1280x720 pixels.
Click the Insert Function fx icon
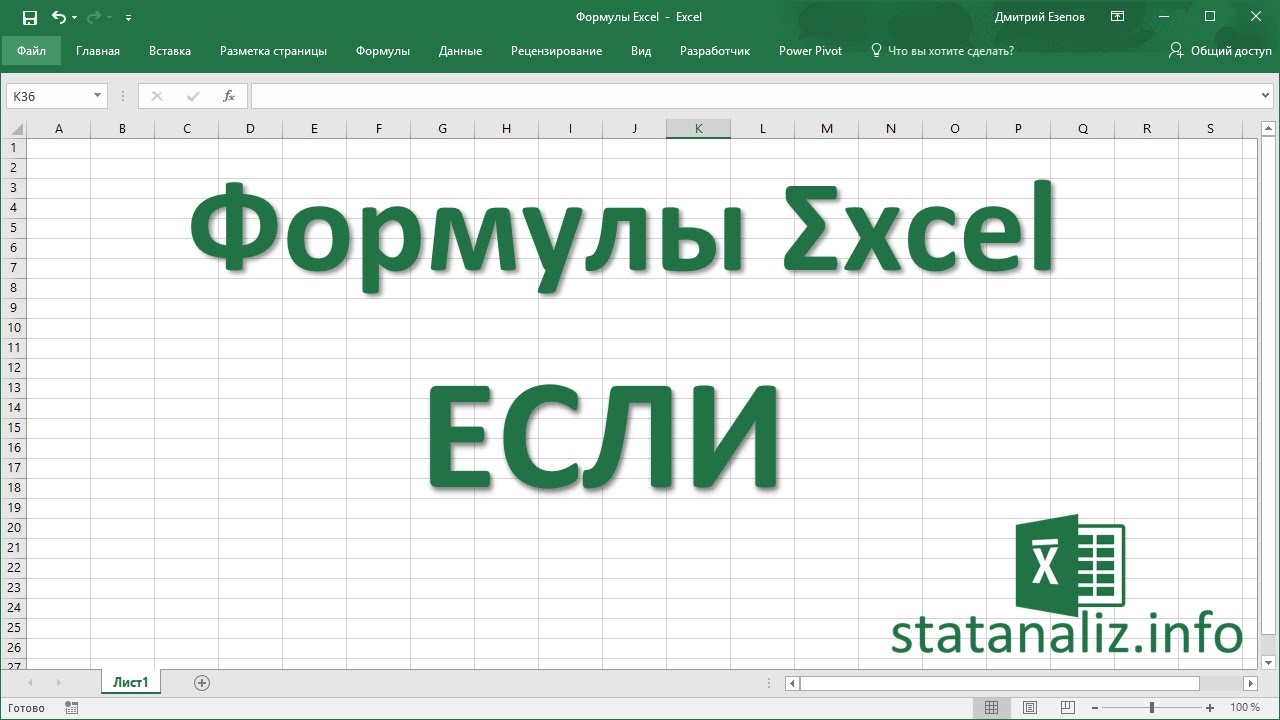[229, 96]
